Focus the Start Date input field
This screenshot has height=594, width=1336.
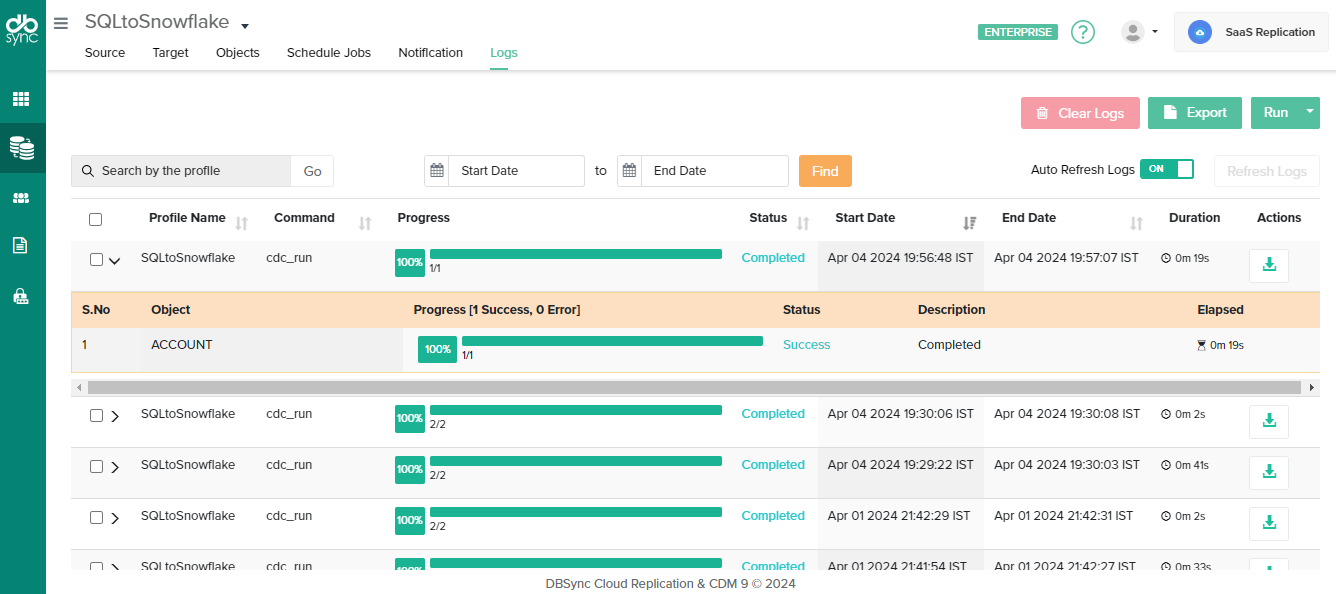tap(516, 171)
